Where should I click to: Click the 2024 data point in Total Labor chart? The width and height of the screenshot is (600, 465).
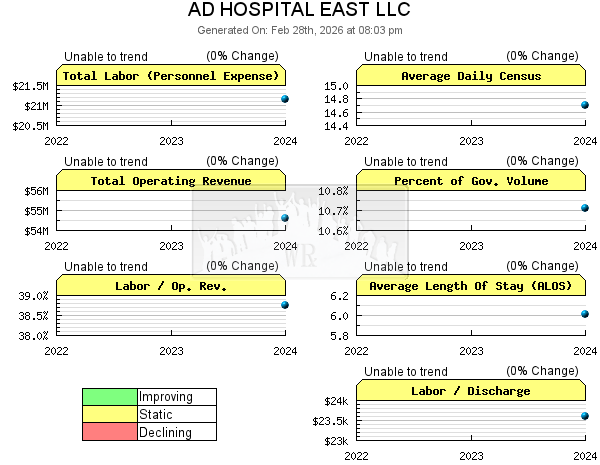(285, 99)
